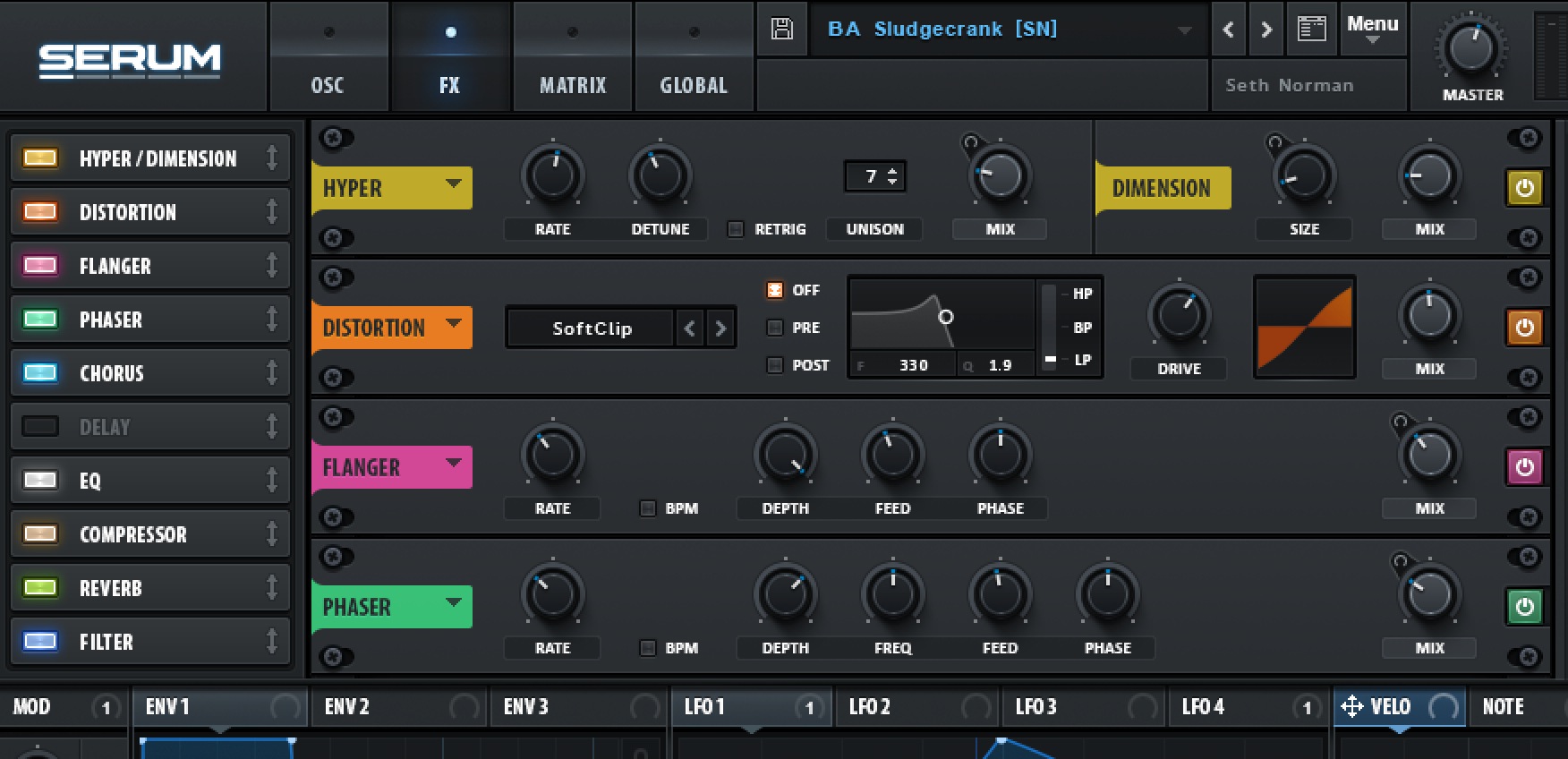
Task: Open the preset name dropdown arrow
Action: pos(1184,30)
